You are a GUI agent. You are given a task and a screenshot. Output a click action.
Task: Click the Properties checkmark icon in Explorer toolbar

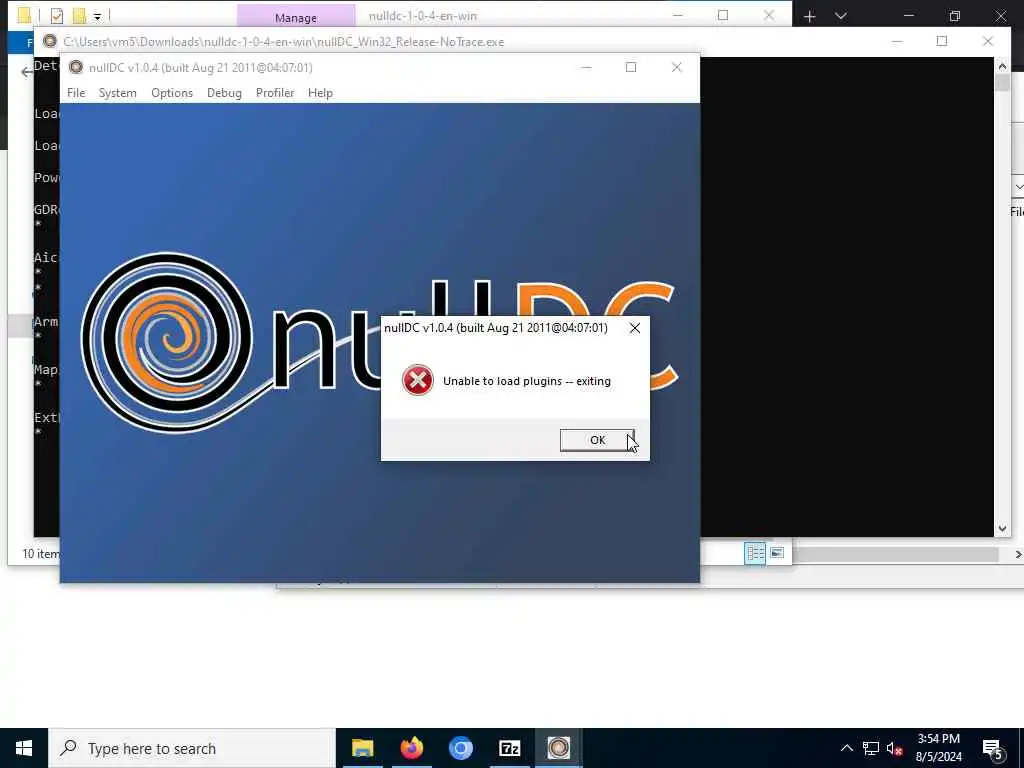pyautogui.click(x=57, y=16)
